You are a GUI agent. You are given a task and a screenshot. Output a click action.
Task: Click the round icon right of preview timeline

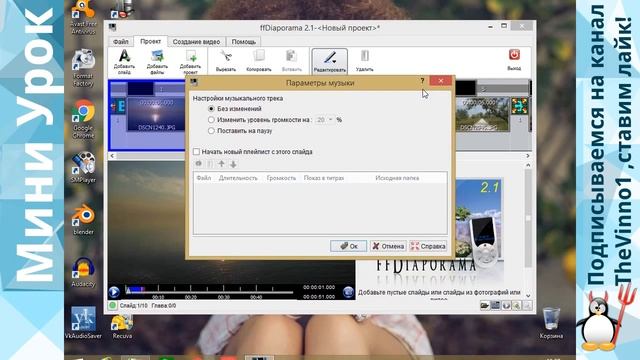tap(348, 292)
